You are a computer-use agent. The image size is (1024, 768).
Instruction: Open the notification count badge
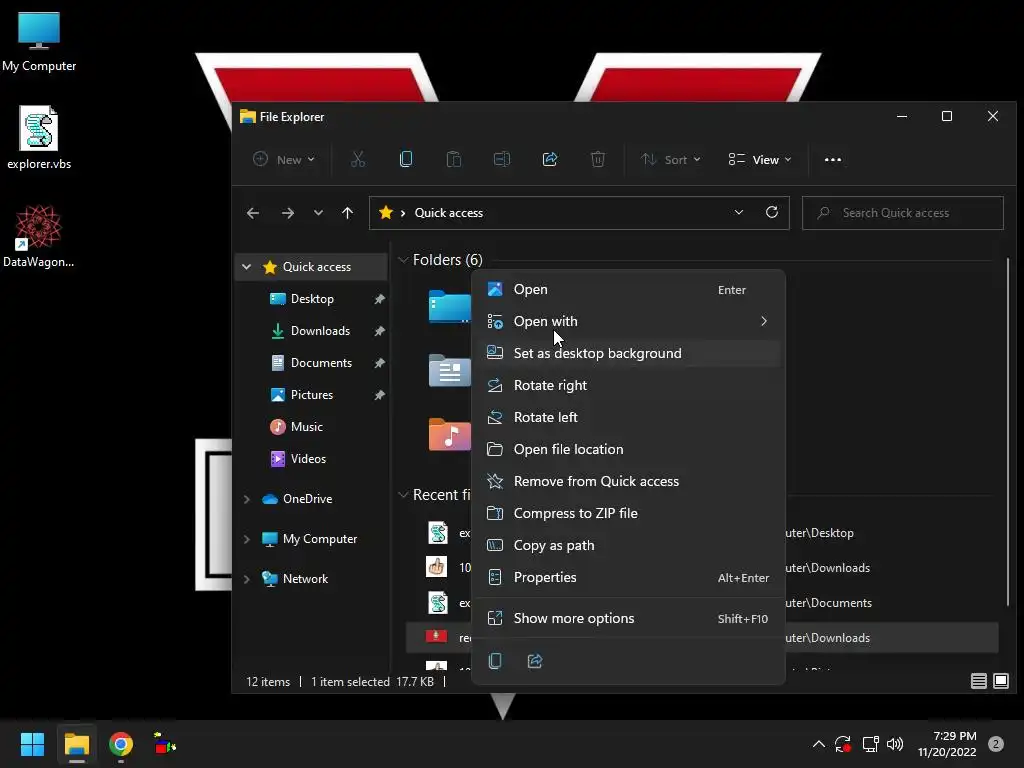click(x=995, y=744)
